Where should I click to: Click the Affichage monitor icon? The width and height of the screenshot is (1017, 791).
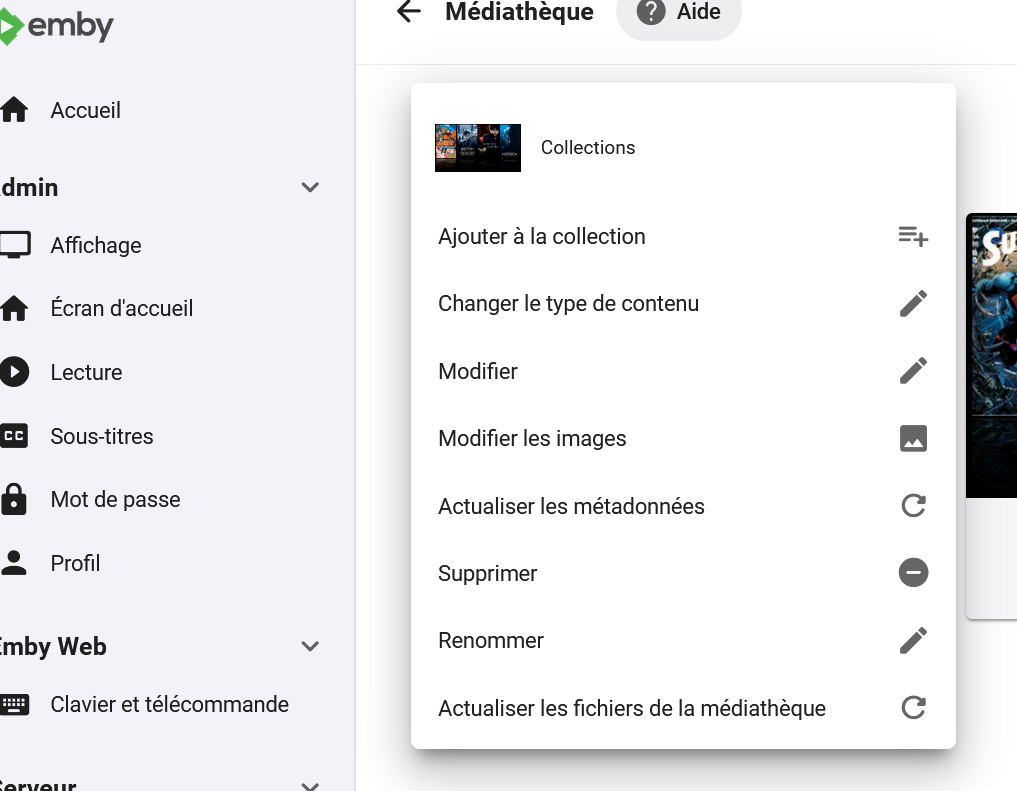pyautogui.click(x=16, y=244)
